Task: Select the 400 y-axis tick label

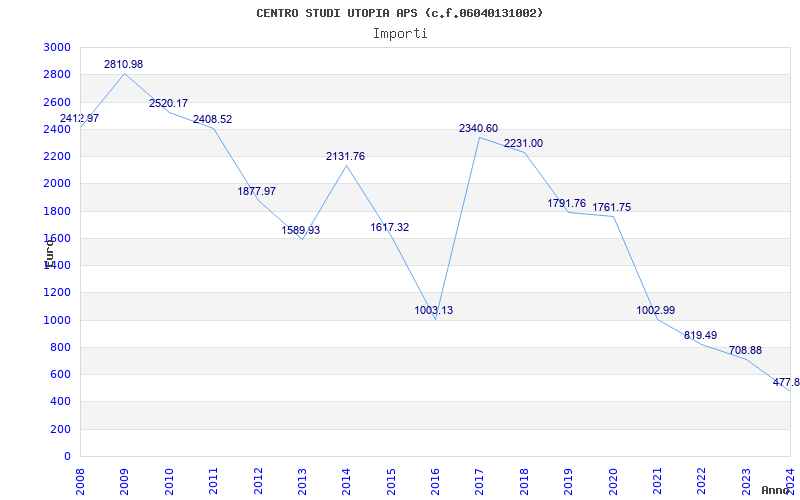Action: [x=60, y=402]
